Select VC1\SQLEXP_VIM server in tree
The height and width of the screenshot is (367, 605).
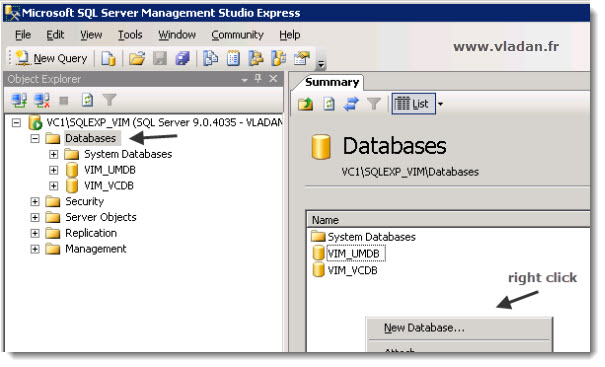[164, 123]
